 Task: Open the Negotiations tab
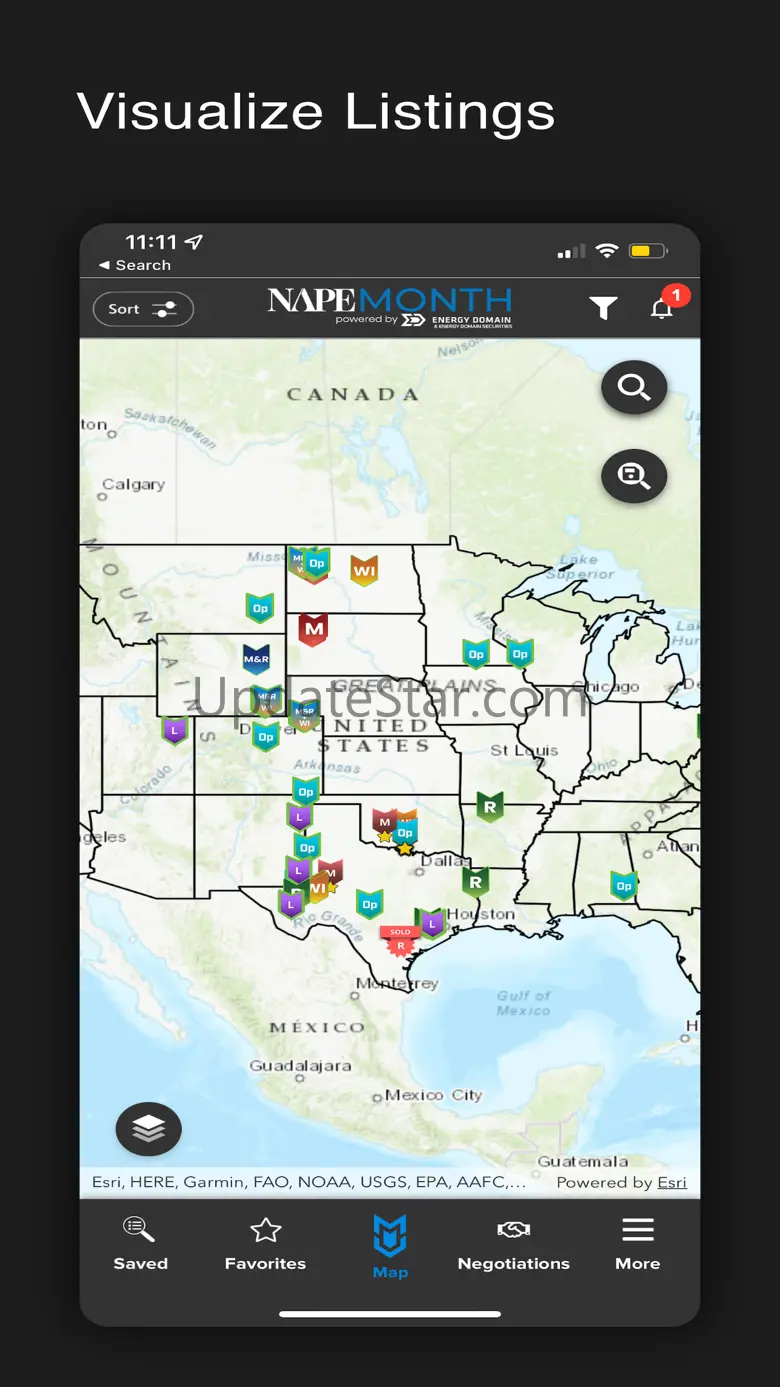(x=514, y=1244)
